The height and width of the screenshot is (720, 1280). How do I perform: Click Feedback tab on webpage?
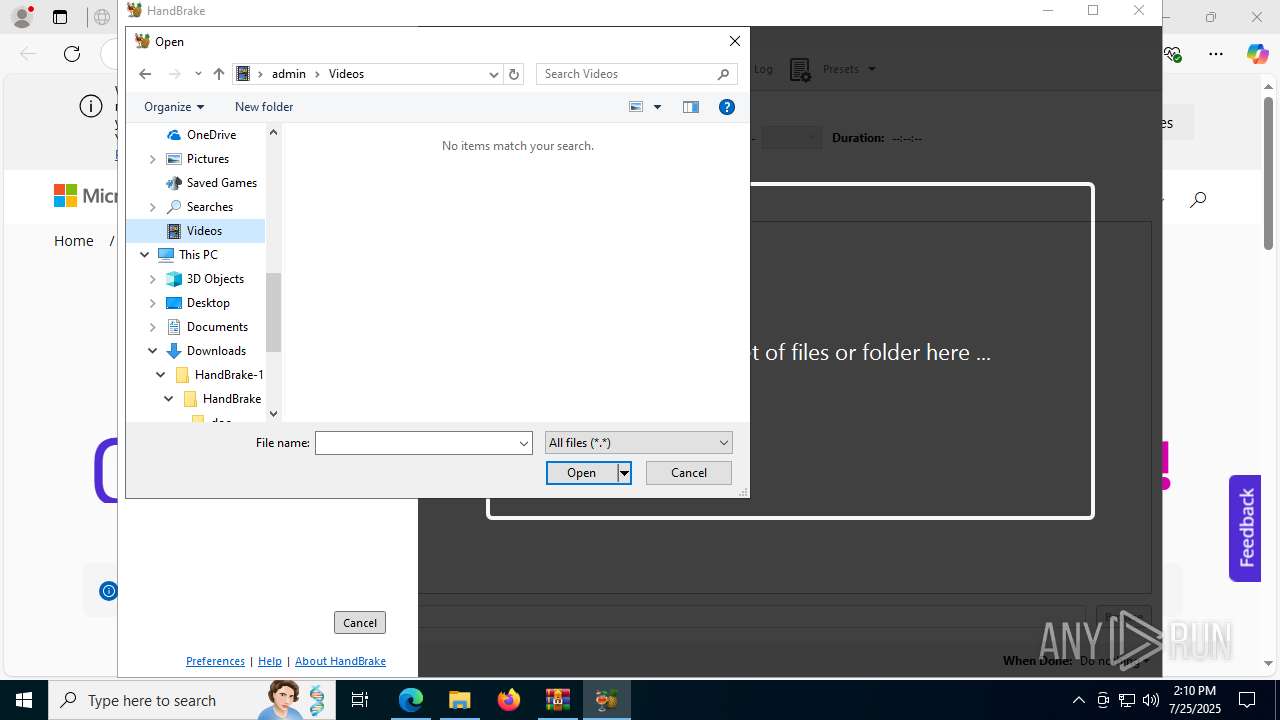(1246, 528)
